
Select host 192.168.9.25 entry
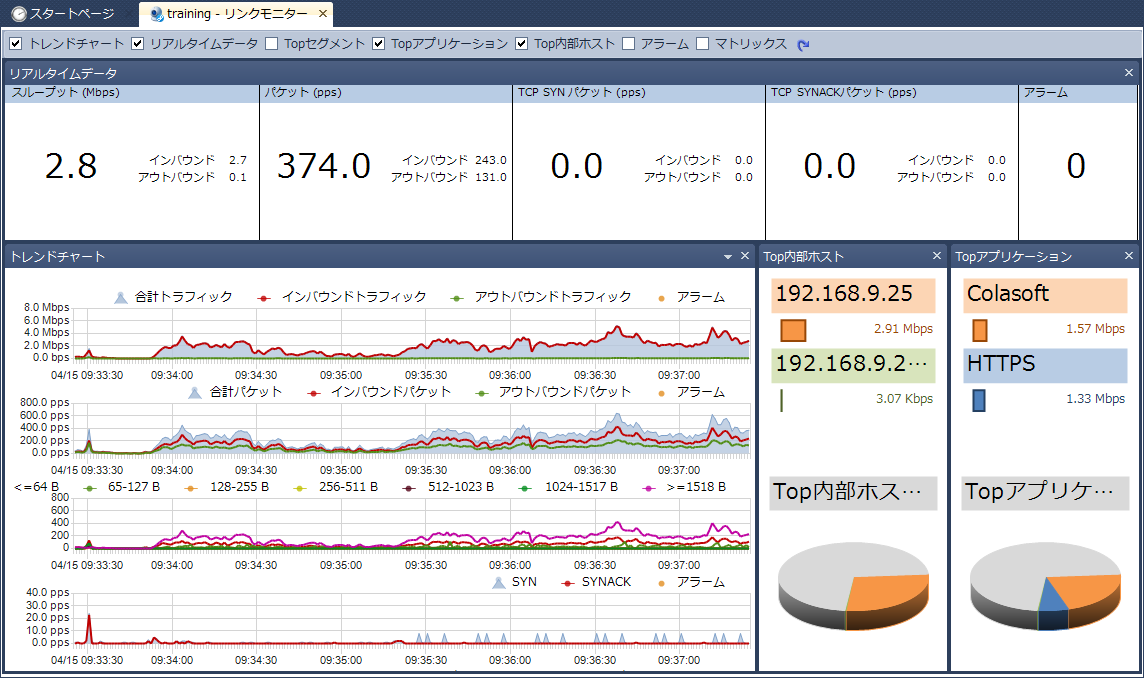tap(852, 295)
